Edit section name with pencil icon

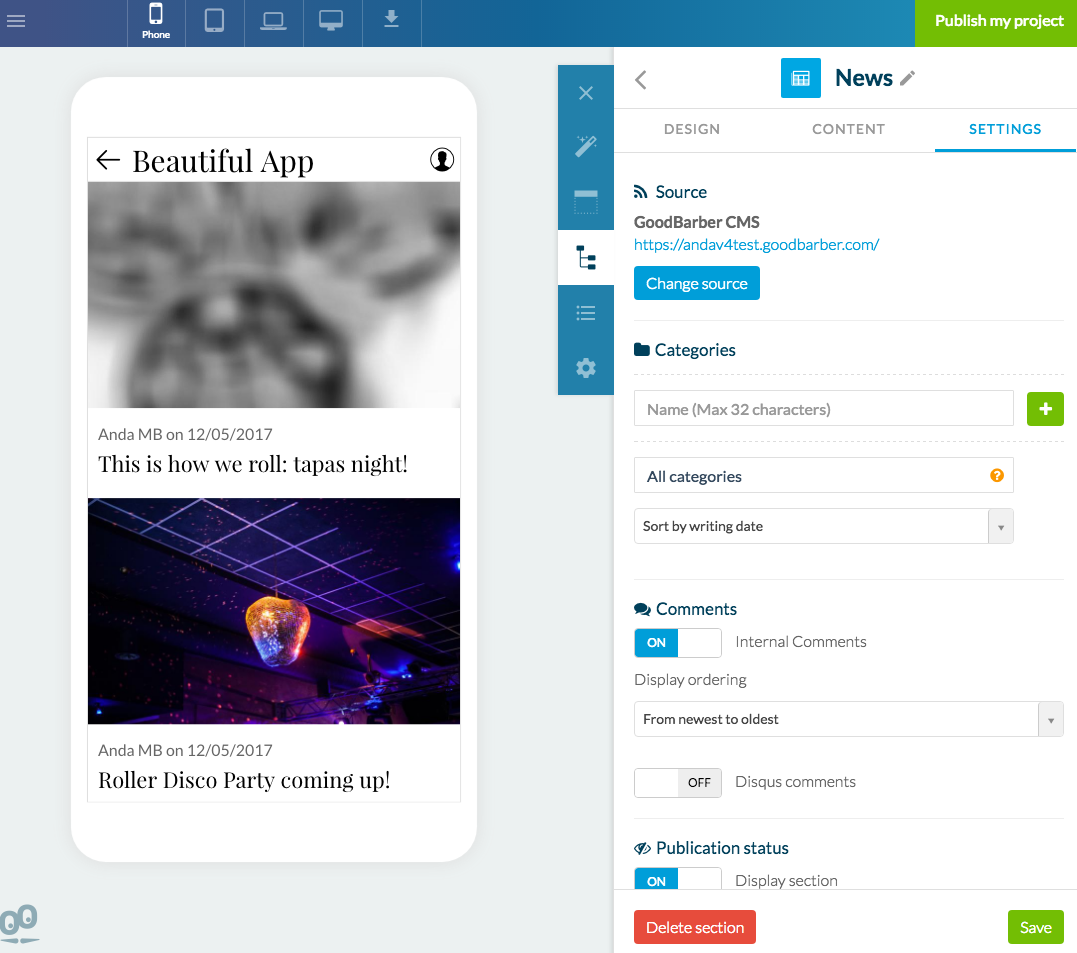[908, 79]
